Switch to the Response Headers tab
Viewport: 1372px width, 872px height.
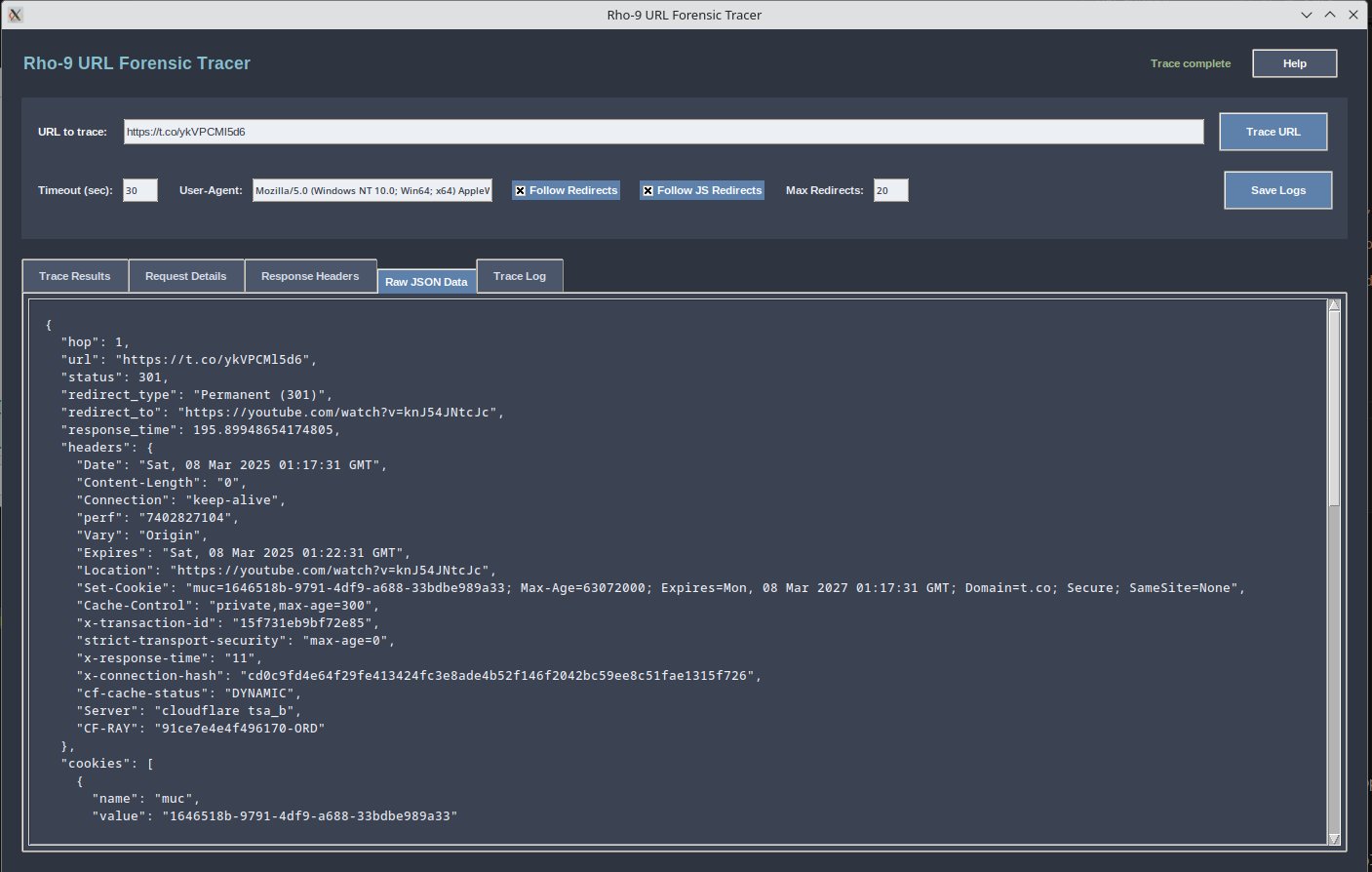click(x=310, y=275)
